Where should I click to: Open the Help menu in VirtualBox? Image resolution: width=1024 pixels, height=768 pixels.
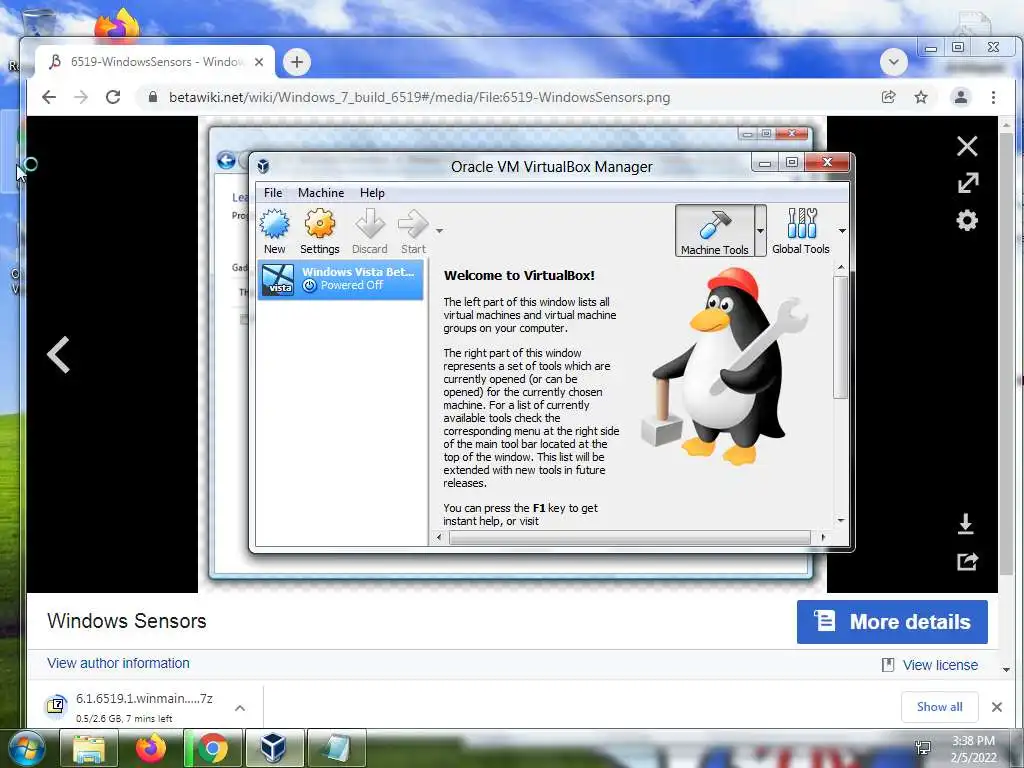click(372, 193)
